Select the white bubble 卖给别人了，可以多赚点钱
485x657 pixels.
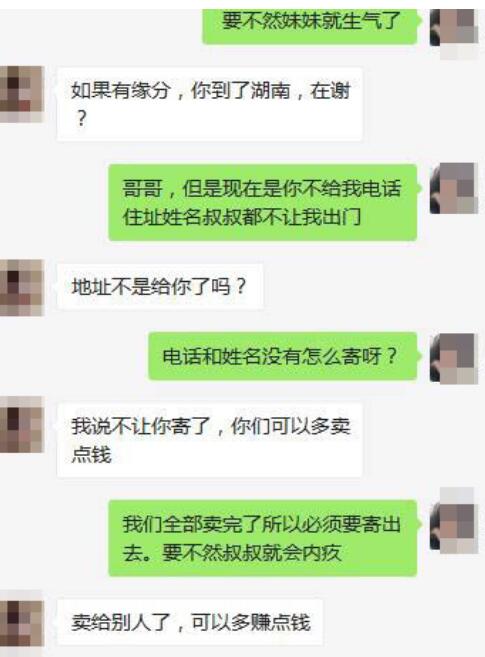[190, 622]
